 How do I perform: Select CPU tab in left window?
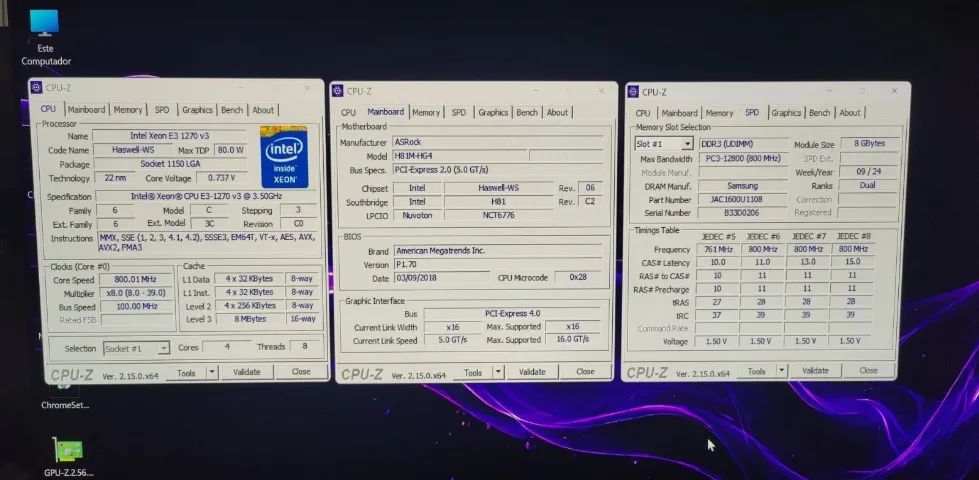(48, 109)
